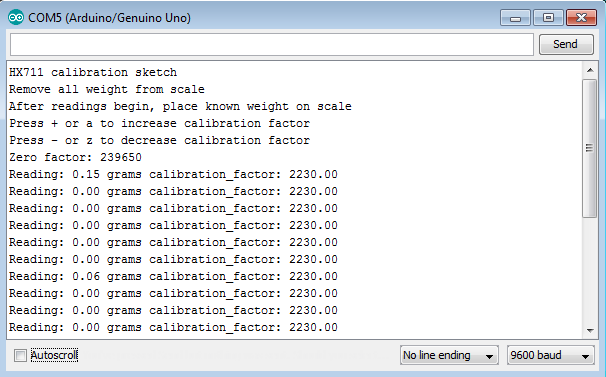Click the scrollbar up arrow
Screen dimensions: 606x377
[590, 70]
